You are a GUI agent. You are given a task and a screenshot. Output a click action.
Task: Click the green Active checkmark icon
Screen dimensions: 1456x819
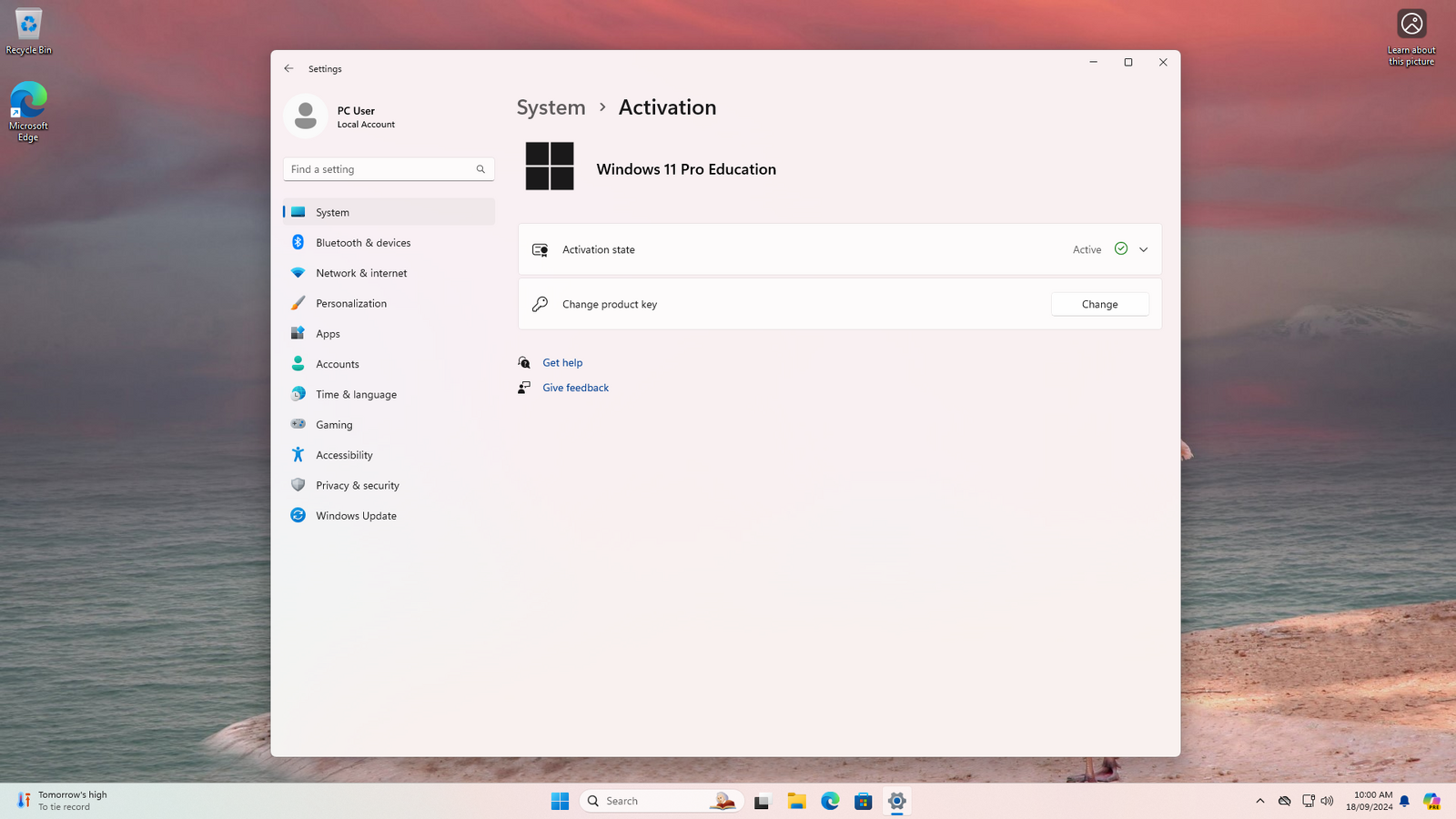pos(1121,248)
